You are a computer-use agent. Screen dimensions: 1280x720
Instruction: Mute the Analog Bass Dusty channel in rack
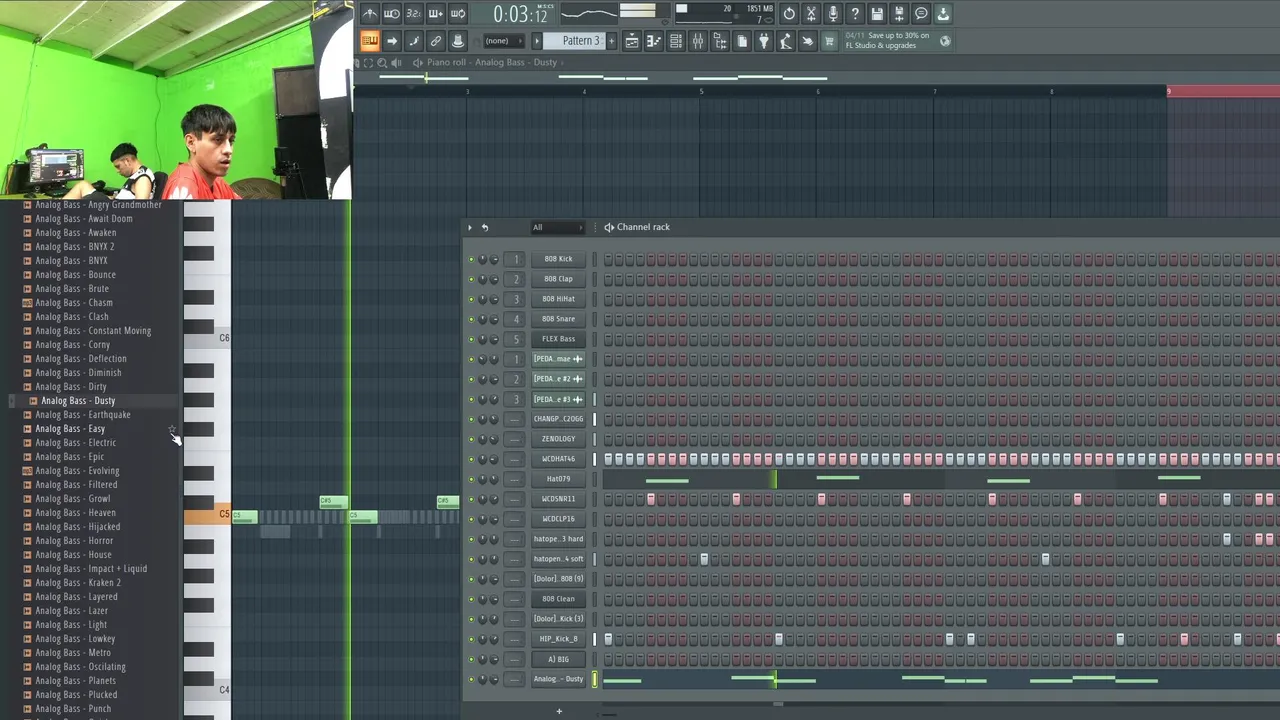point(471,679)
